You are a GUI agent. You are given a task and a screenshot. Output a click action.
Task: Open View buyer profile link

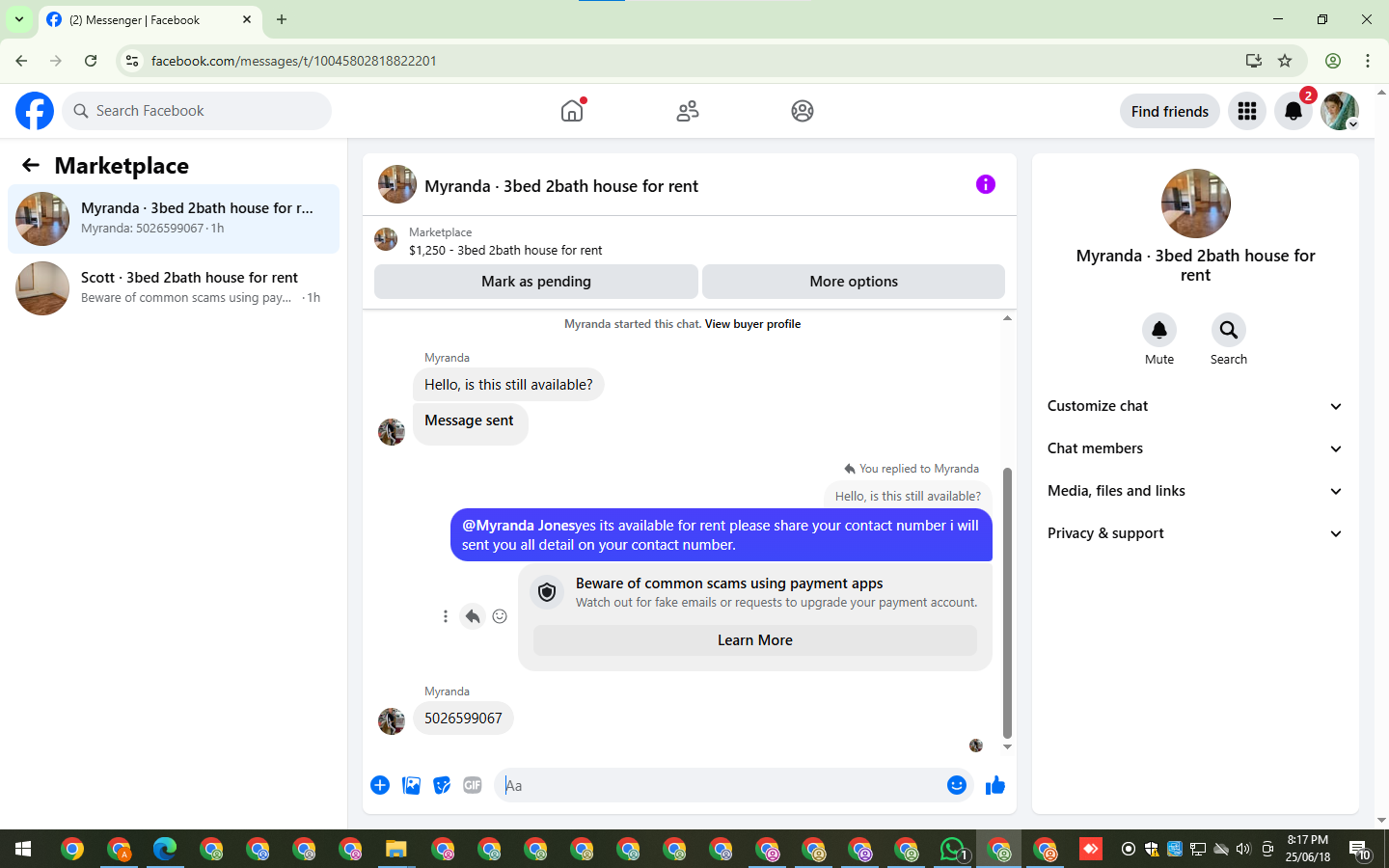[752, 324]
